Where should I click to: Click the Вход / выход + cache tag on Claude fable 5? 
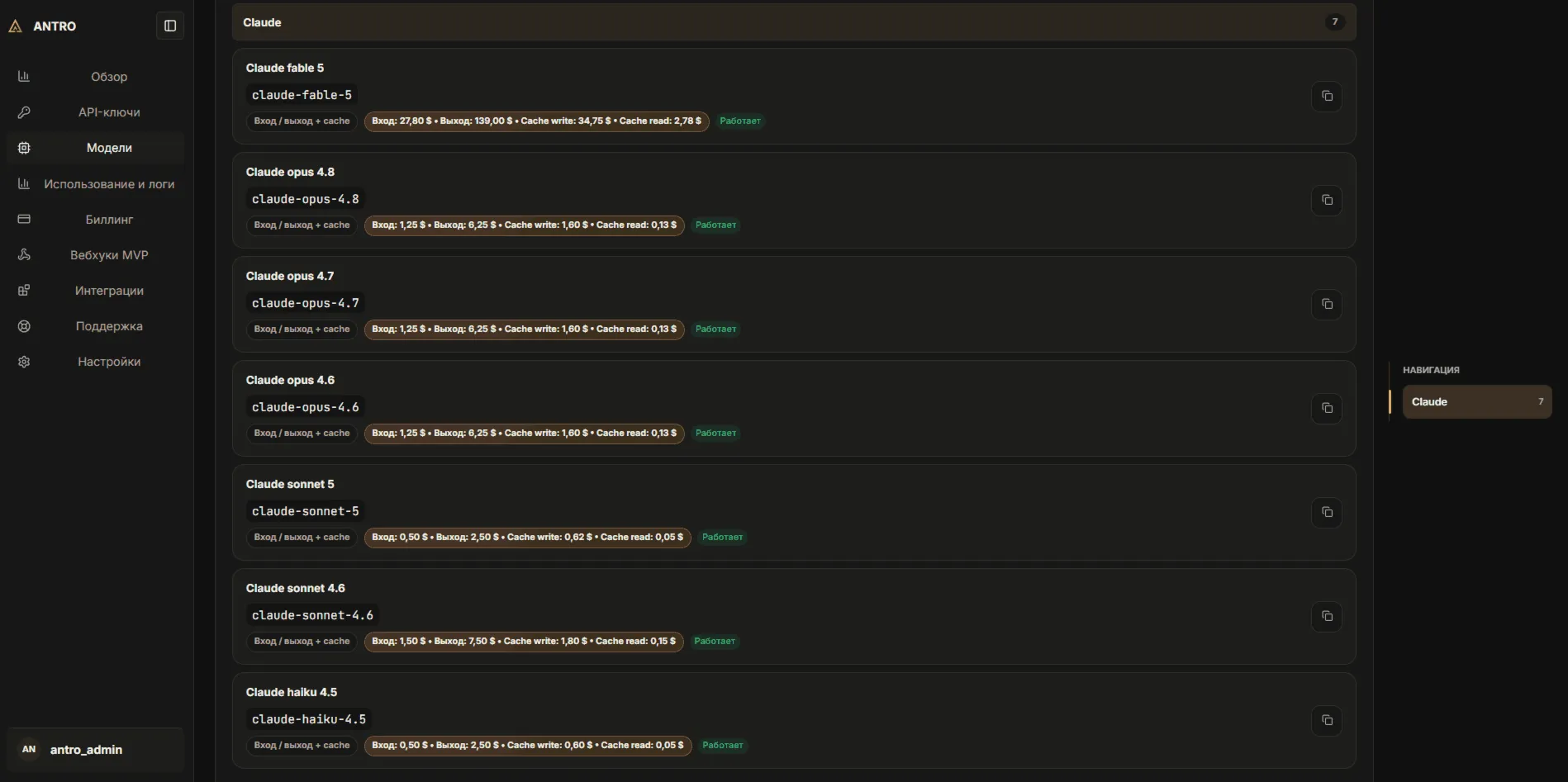pos(302,121)
